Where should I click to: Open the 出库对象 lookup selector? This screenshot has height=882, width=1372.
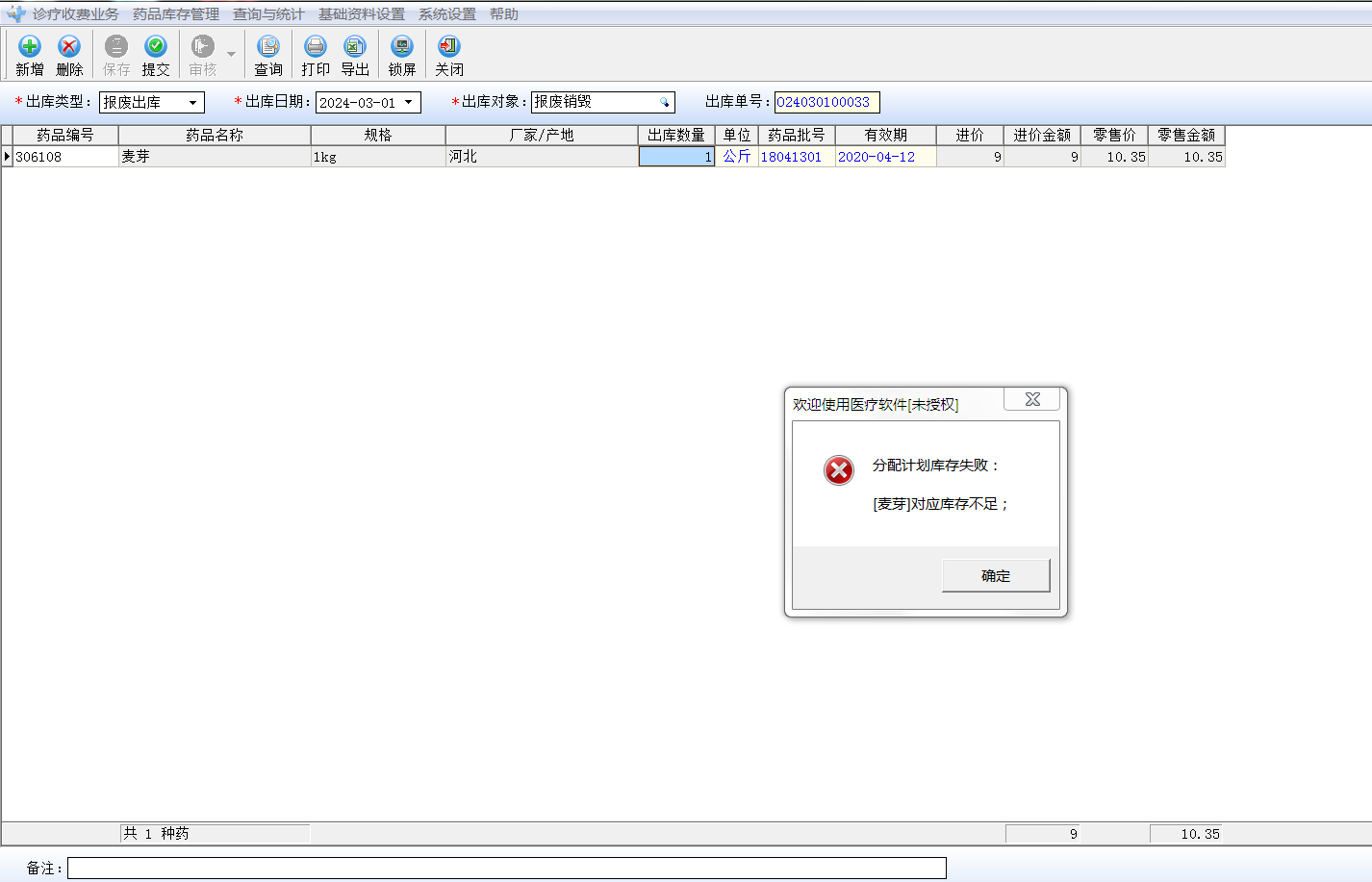click(x=664, y=103)
